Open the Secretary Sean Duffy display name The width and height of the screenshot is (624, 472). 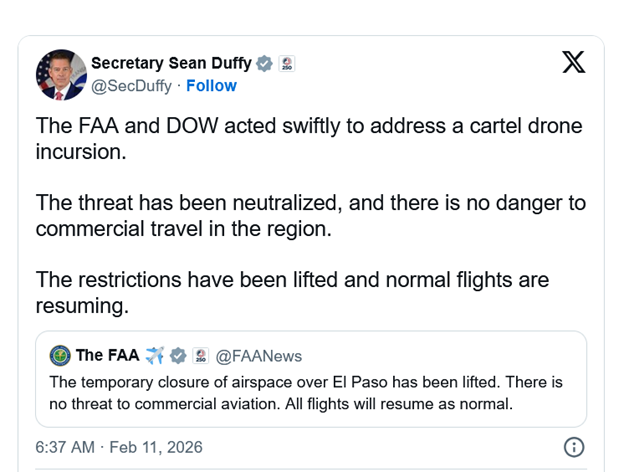pos(171,63)
